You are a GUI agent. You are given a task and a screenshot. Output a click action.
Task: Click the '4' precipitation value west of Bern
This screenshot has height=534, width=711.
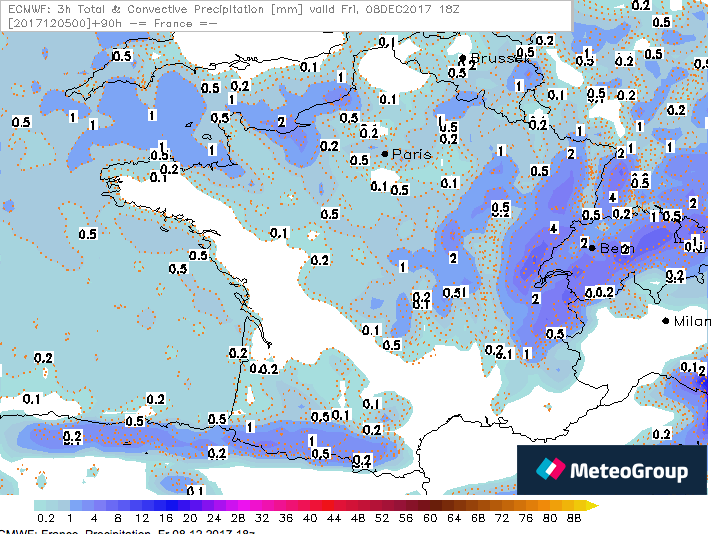click(x=553, y=228)
